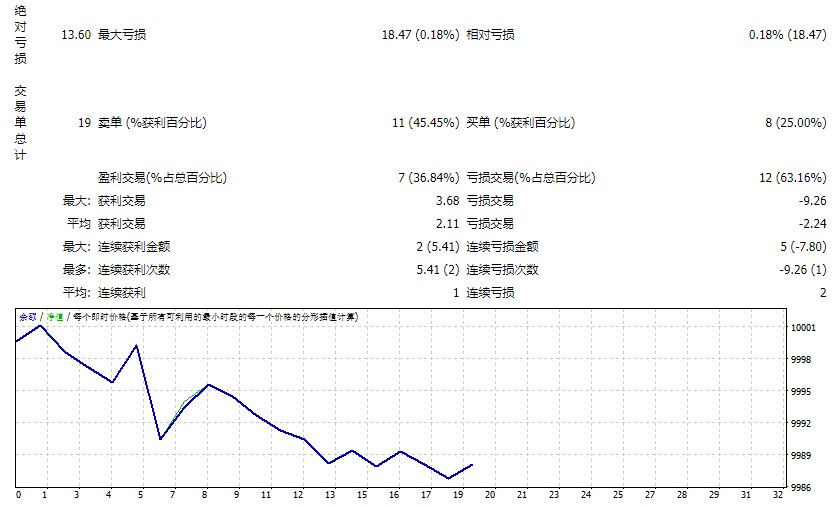
Task: Click the 连续获利金额 label
Action: click(134, 246)
